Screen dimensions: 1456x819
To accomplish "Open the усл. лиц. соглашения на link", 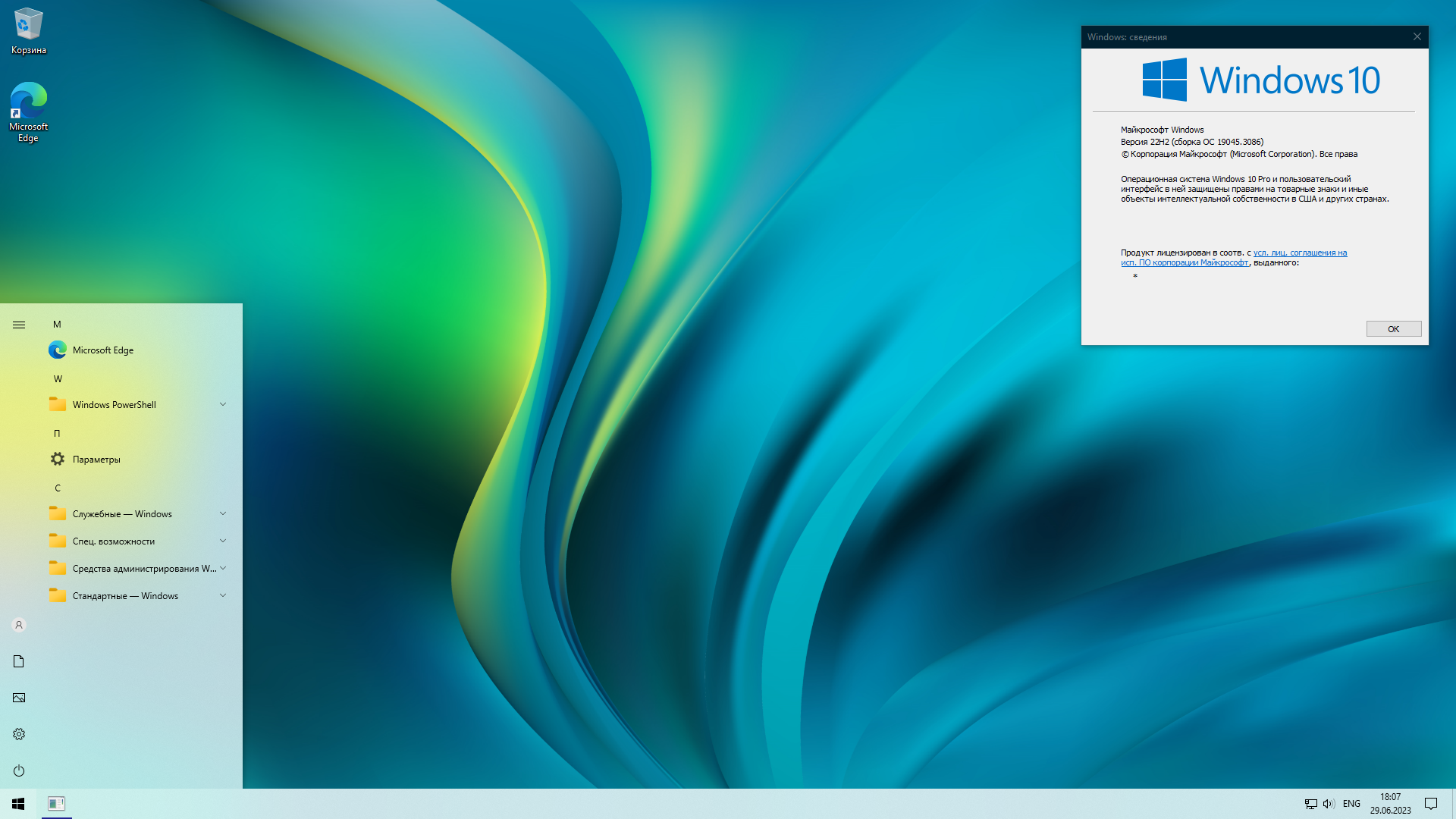I will click(1300, 253).
